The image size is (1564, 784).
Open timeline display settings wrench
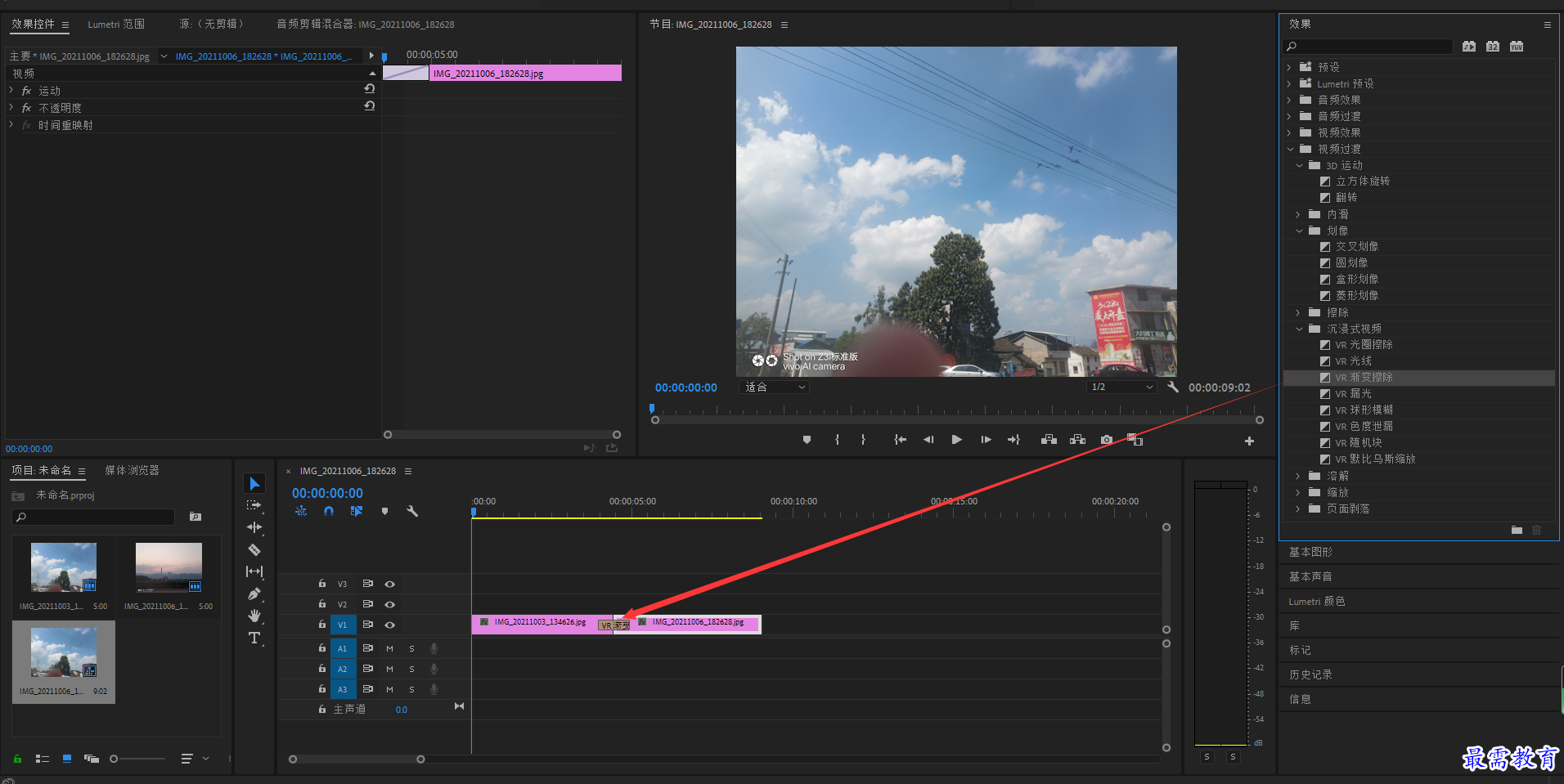(412, 511)
